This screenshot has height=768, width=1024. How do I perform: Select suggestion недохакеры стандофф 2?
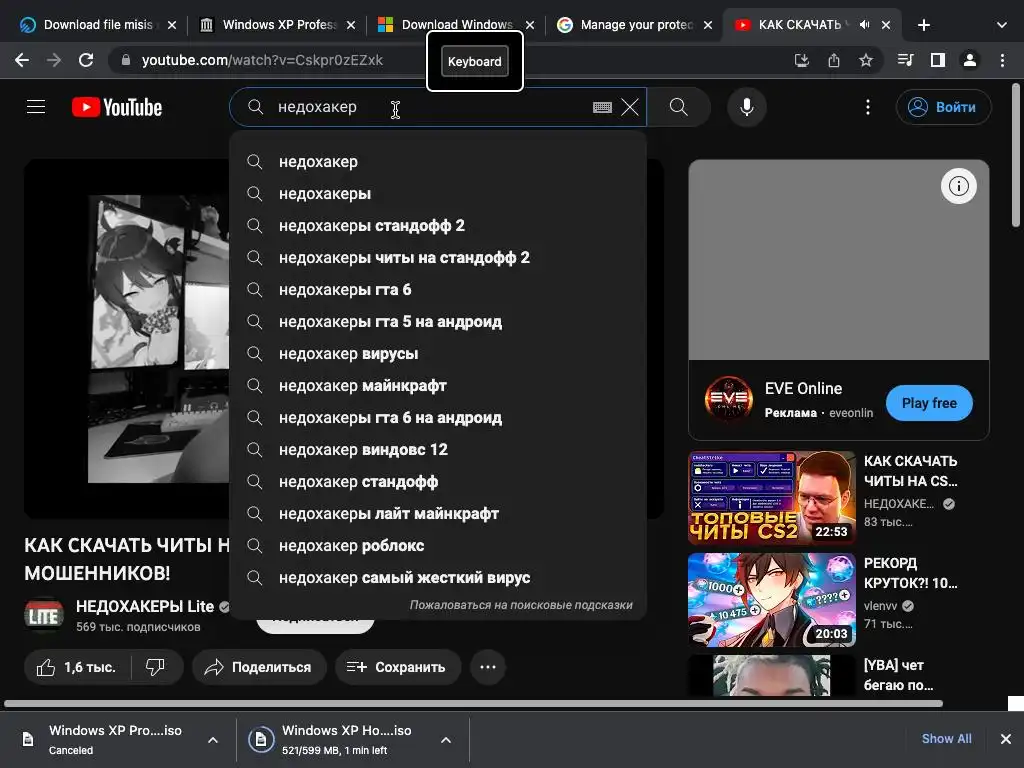pyautogui.click(x=438, y=226)
